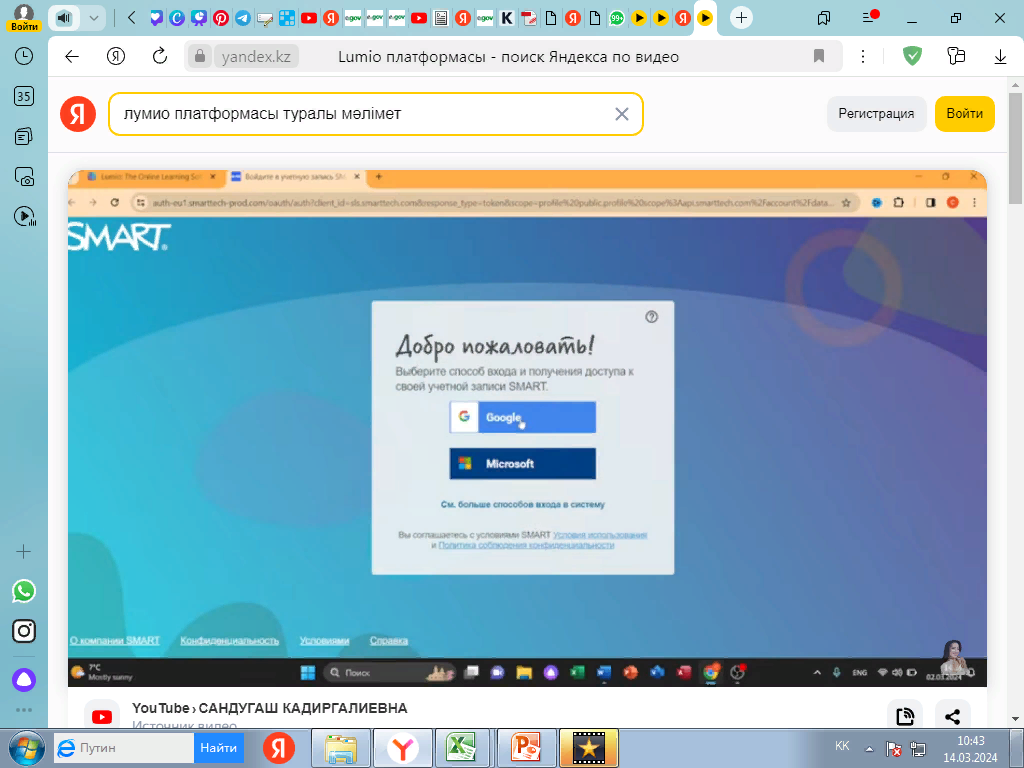Launch Alice assistant purple icon
The width and height of the screenshot is (1024, 768).
pyautogui.click(x=24, y=680)
